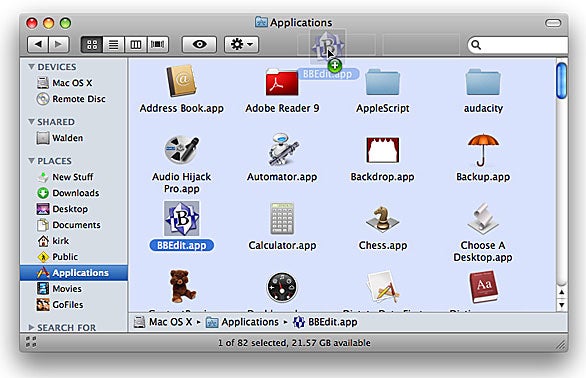
Task: Select the Automator.app robot icon
Action: click(x=283, y=149)
